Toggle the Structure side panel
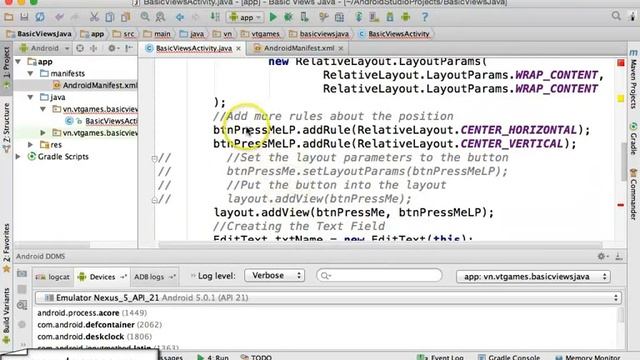Viewport: 640px width, 360px height. pyautogui.click(x=6, y=127)
